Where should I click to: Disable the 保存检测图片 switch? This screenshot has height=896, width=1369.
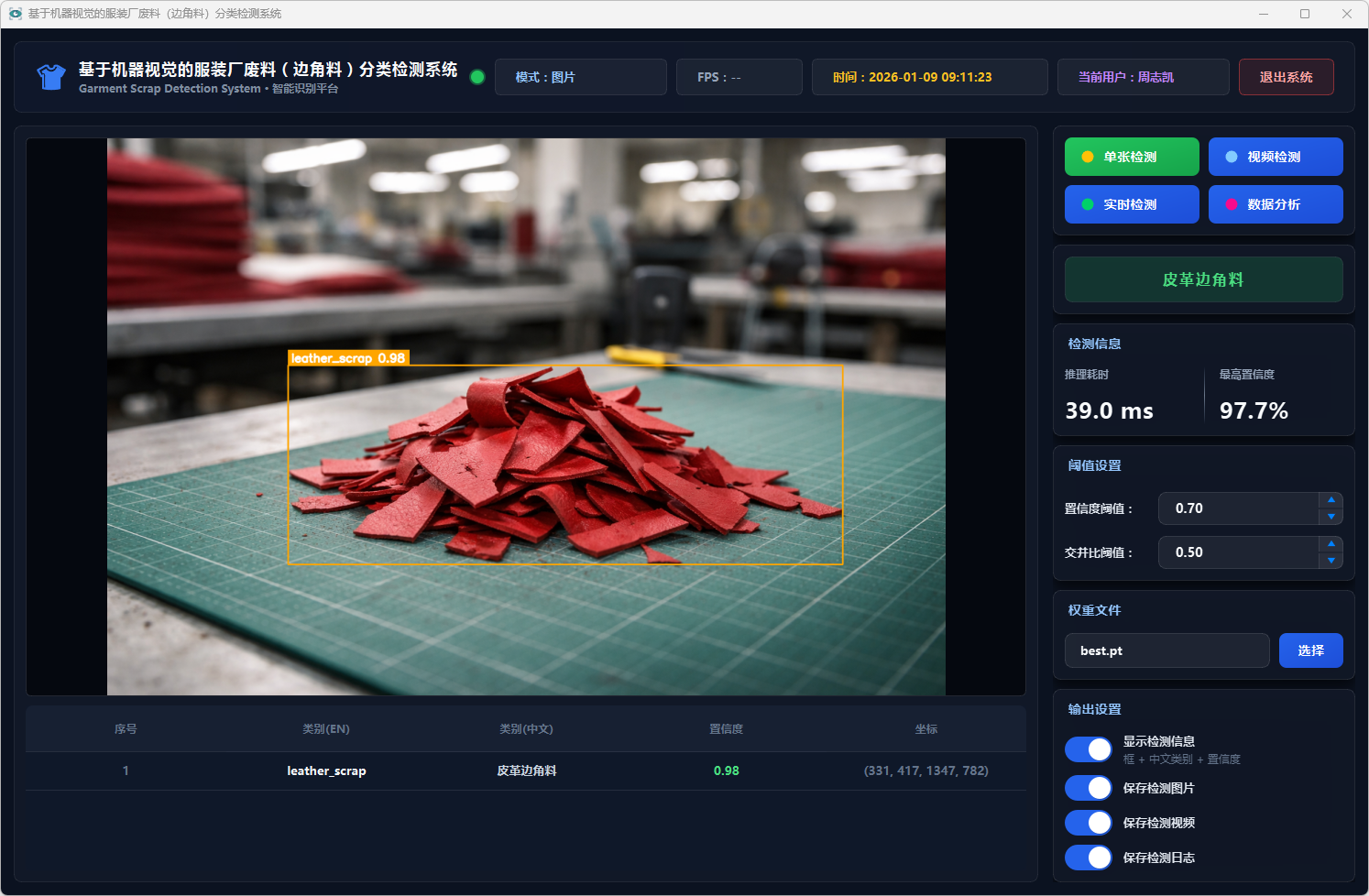click(1089, 788)
